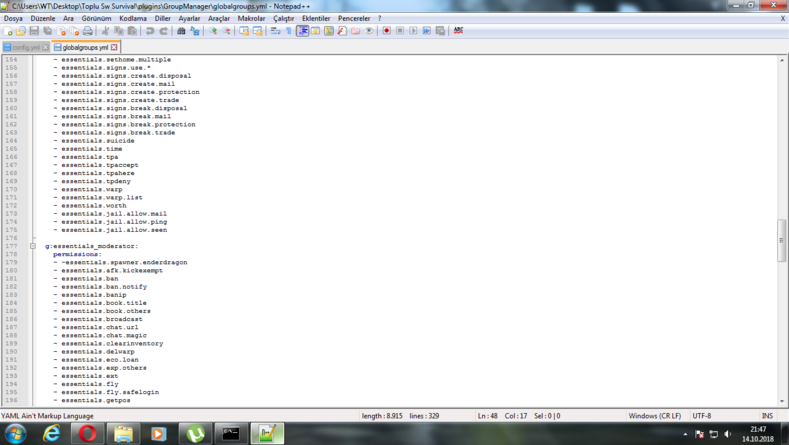Save the current recorded macro icon
This screenshot has height=445, width=789.
point(440,31)
